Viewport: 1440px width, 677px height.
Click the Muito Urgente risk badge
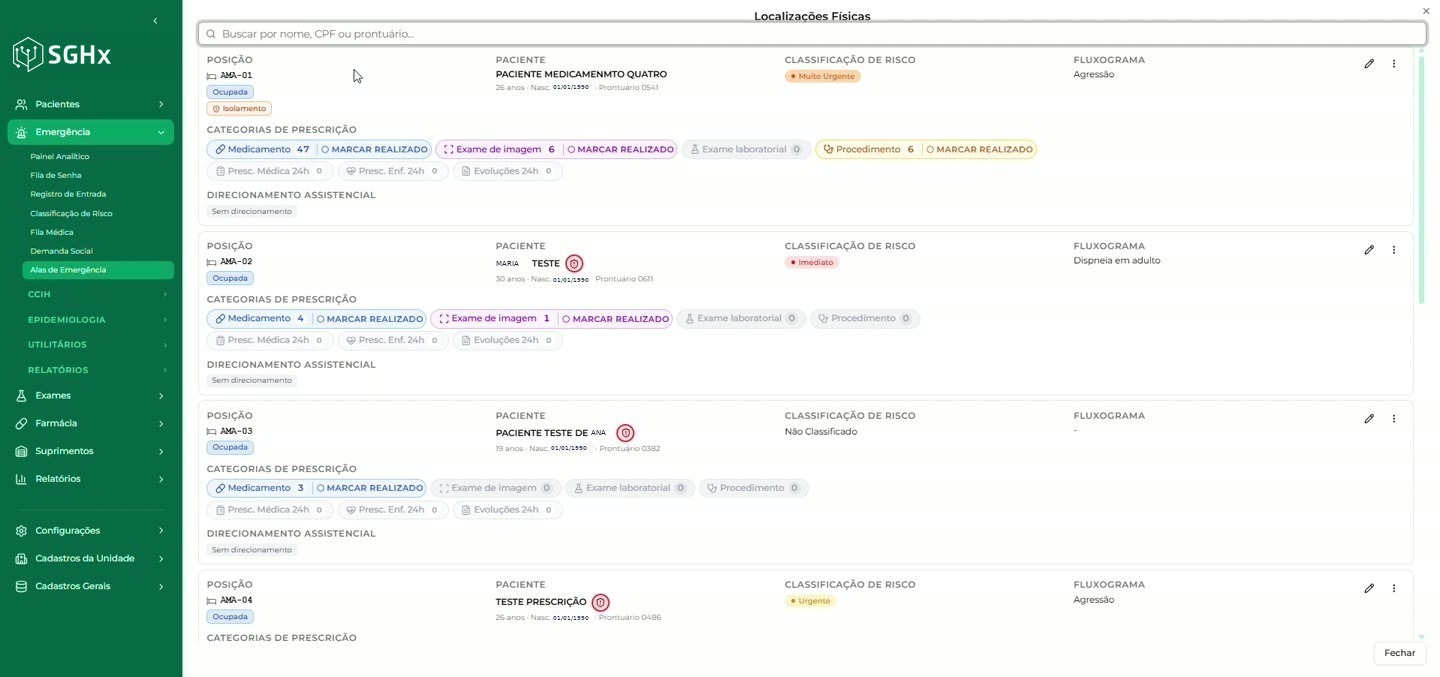(x=823, y=77)
